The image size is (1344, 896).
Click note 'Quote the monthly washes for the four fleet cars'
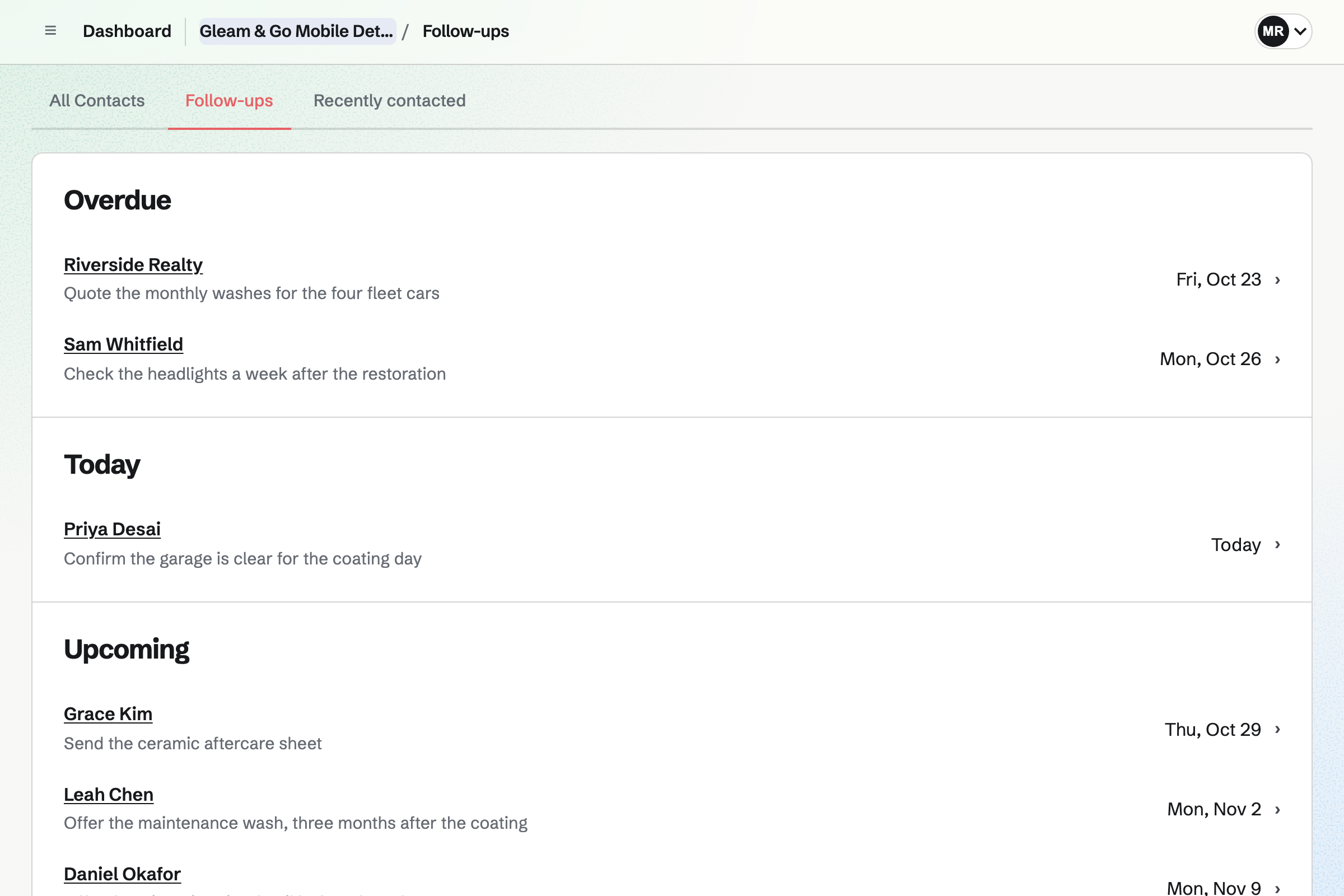click(251, 293)
